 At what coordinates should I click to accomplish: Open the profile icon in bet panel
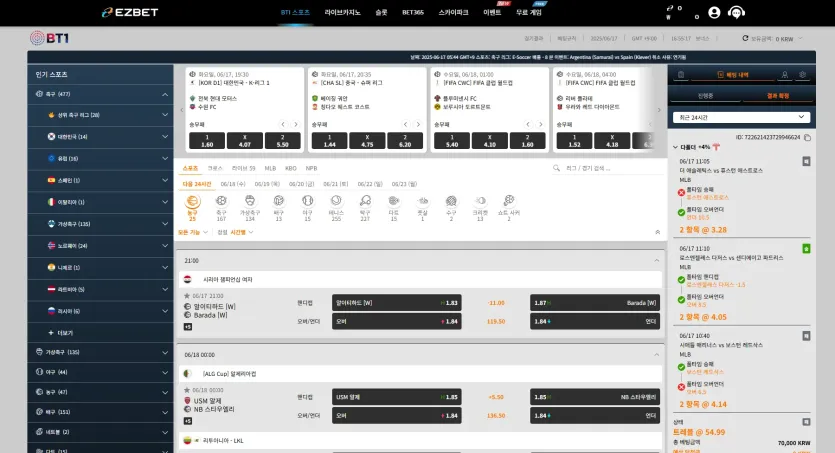[x=784, y=75]
